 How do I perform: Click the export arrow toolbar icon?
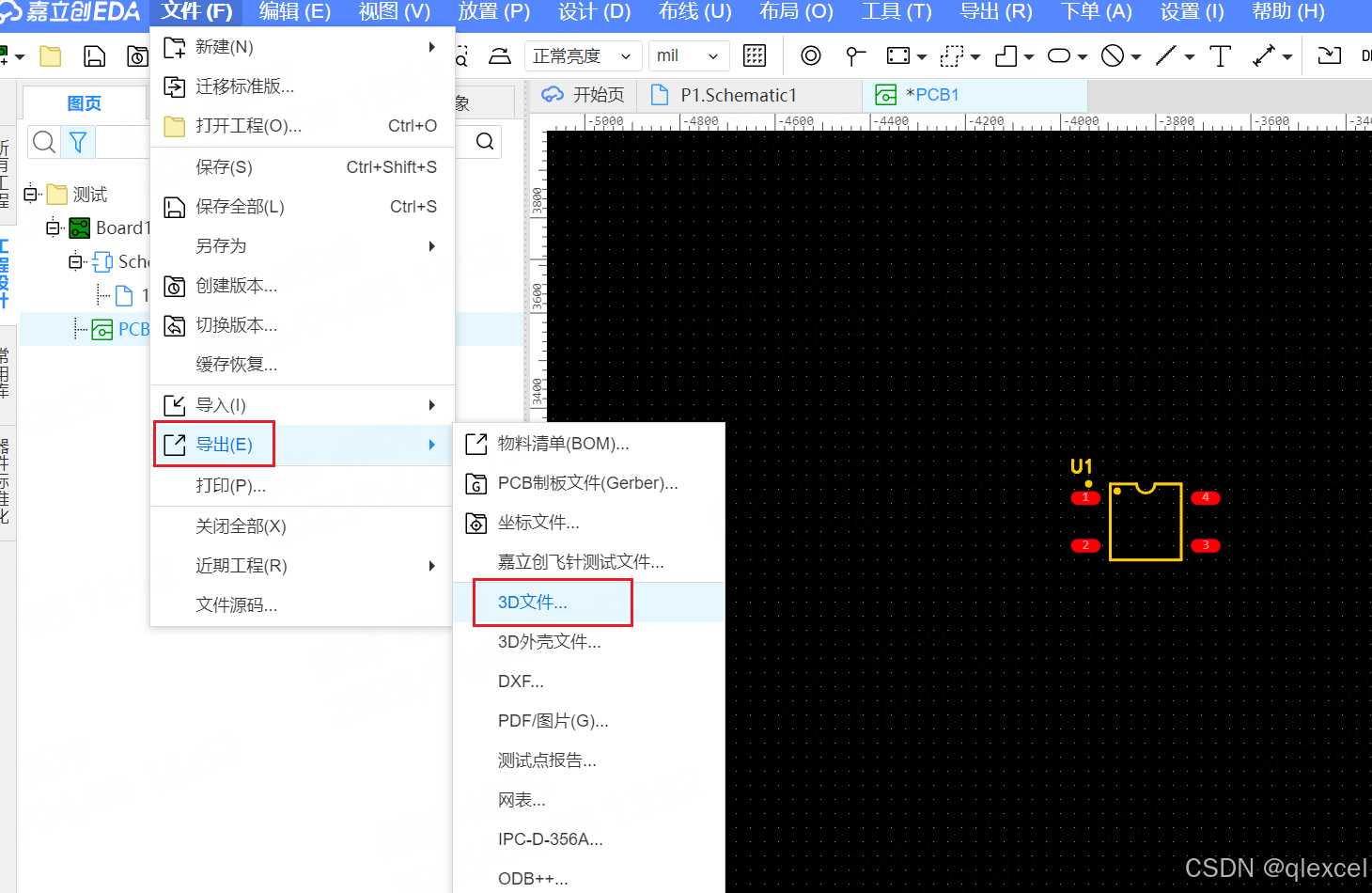pyautogui.click(x=1329, y=55)
